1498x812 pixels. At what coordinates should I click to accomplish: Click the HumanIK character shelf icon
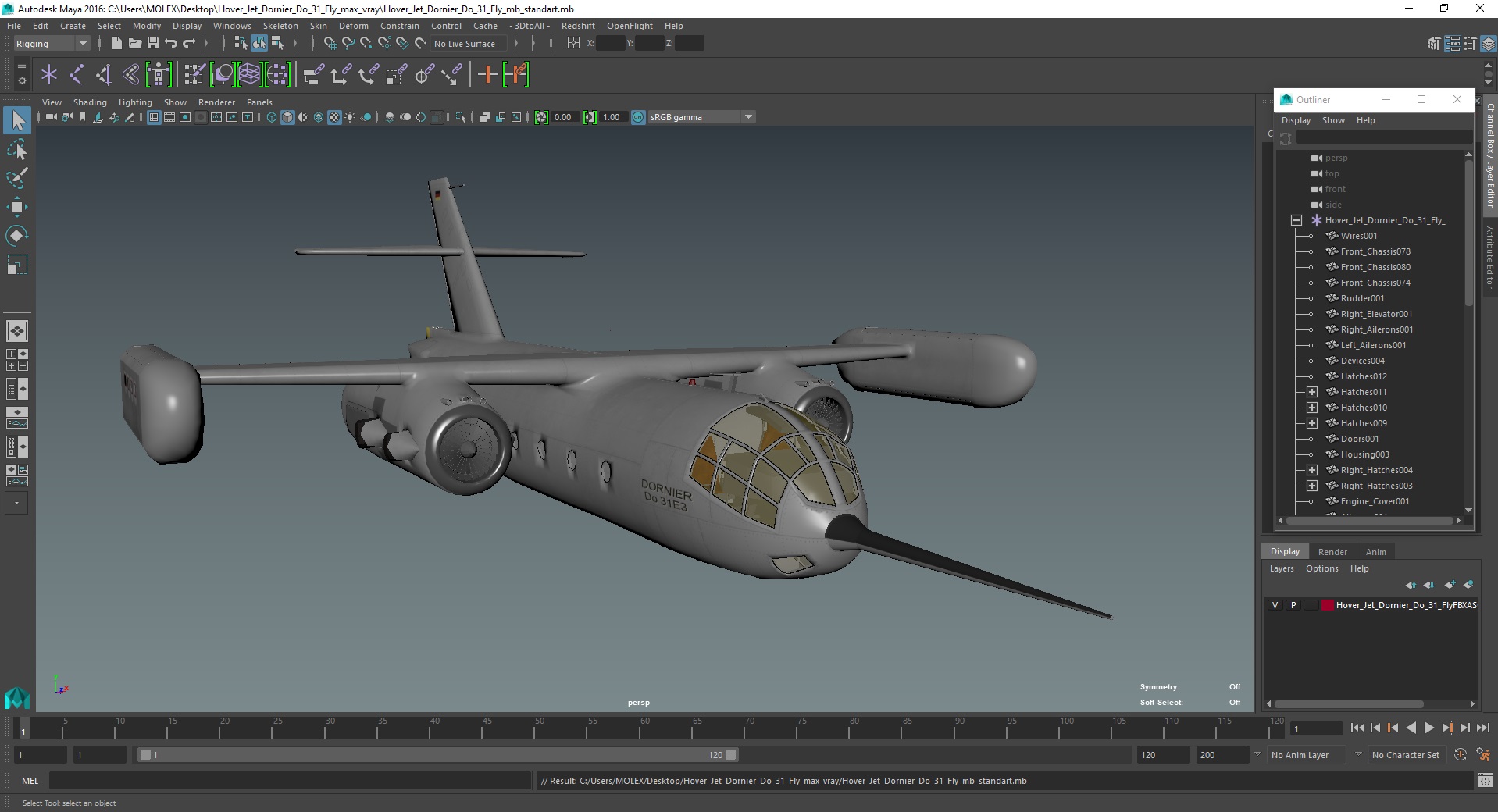pyautogui.click(x=159, y=75)
